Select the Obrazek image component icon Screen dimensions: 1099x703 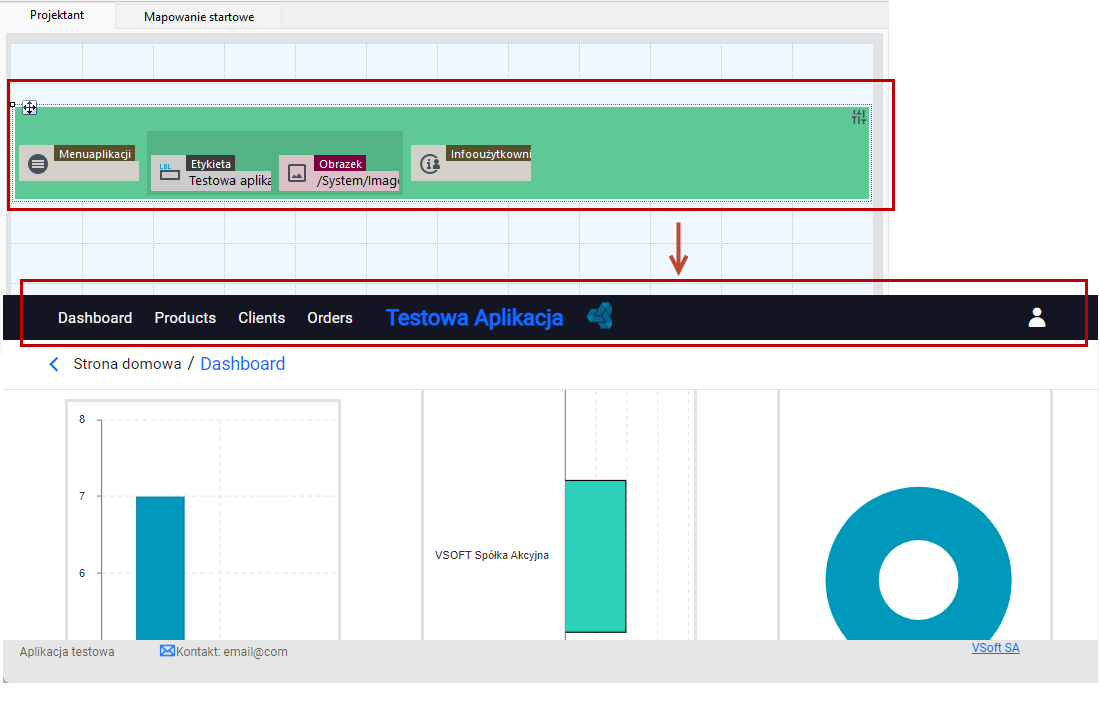tap(297, 173)
